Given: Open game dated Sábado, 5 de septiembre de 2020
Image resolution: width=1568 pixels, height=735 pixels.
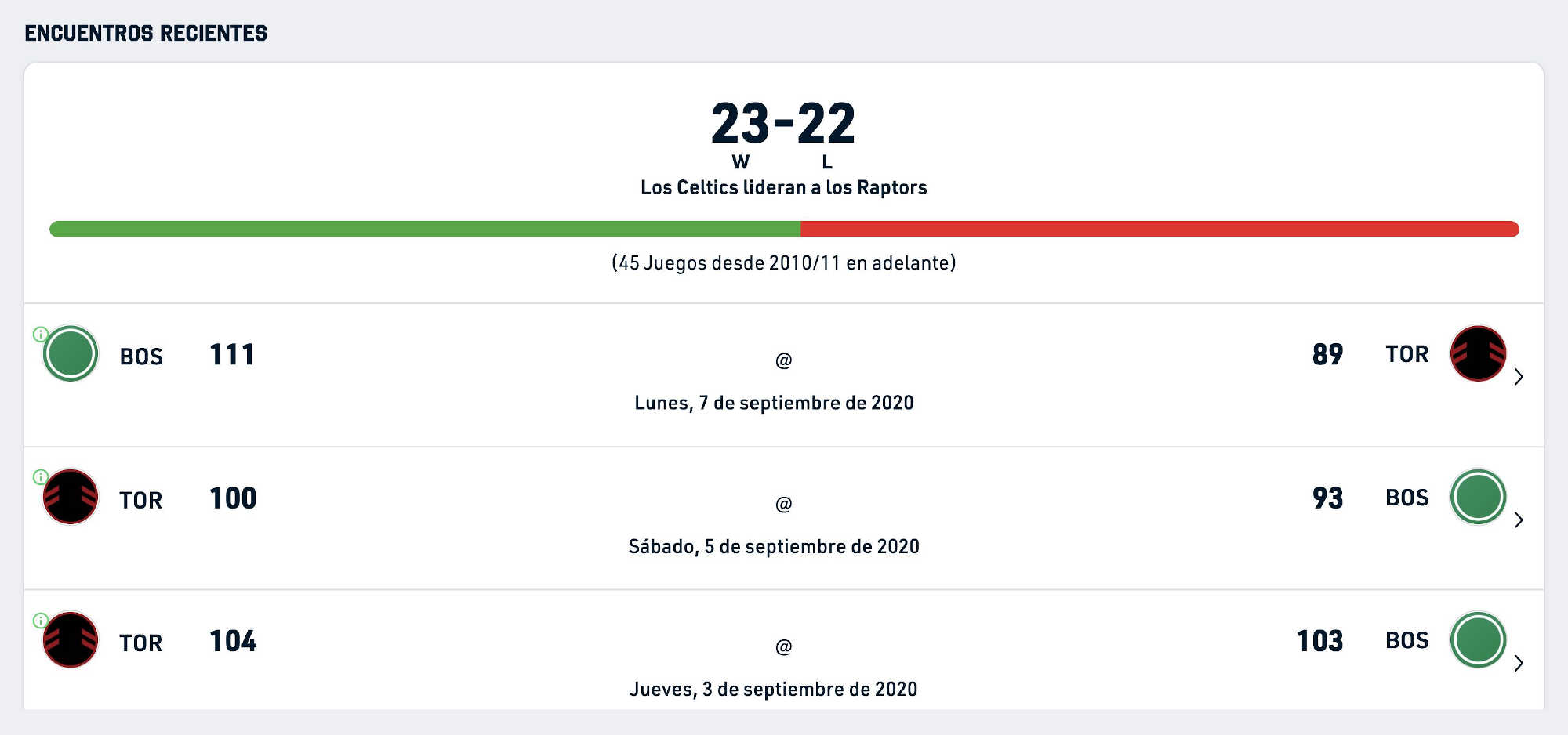Looking at the screenshot, I should point(774,546).
